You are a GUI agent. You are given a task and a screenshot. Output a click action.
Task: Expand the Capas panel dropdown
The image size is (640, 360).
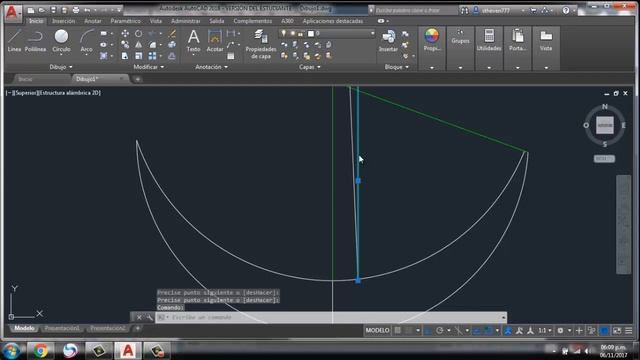tap(310, 67)
